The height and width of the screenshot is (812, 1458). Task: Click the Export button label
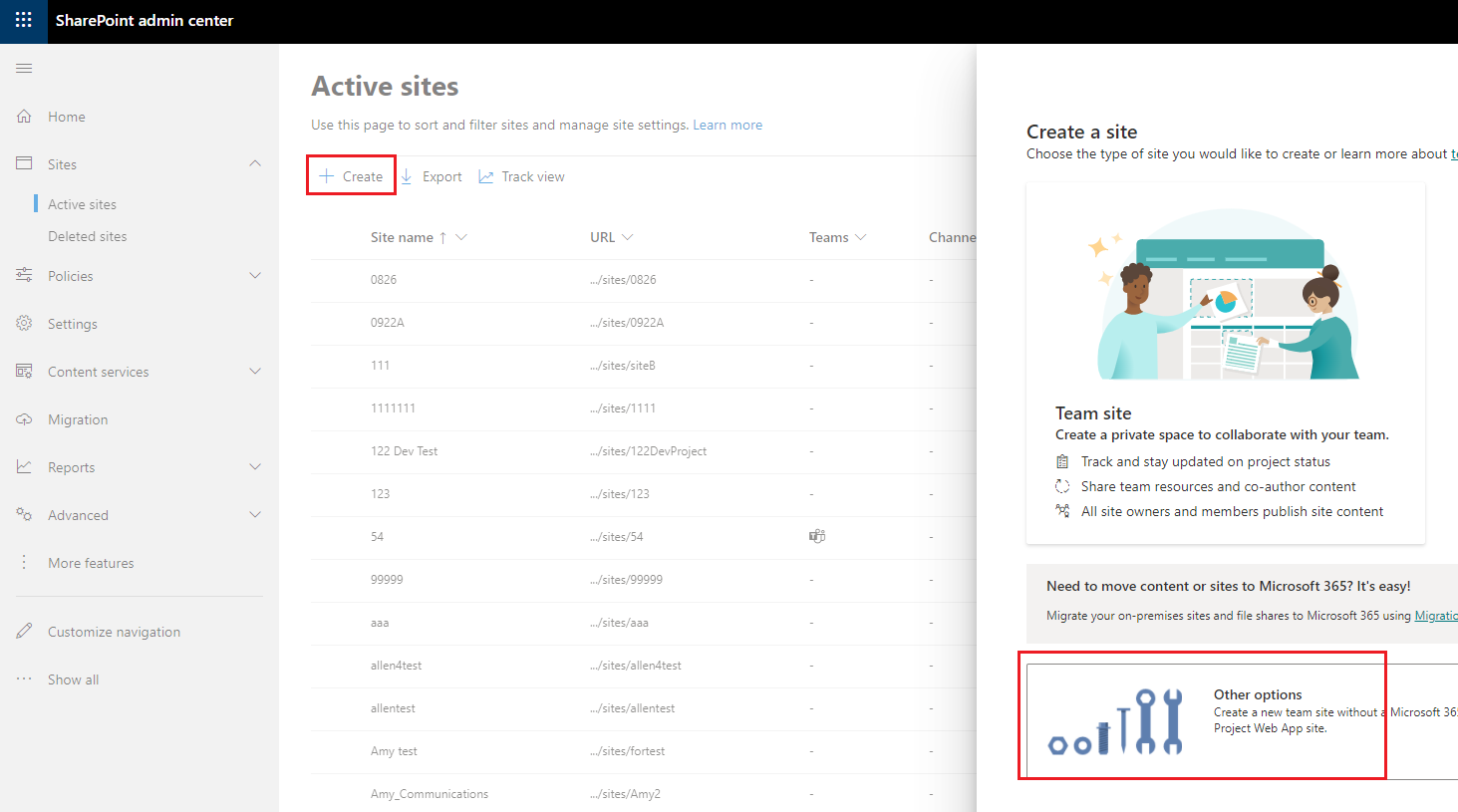point(442,176)
